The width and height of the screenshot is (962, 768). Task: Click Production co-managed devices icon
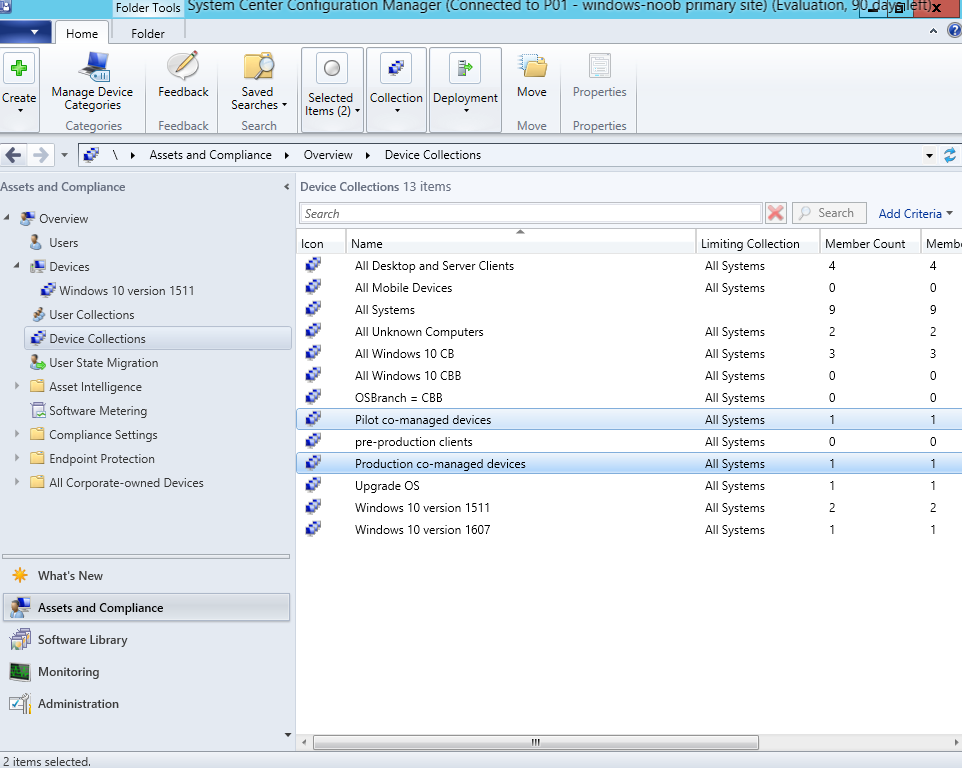coord(314,463)
